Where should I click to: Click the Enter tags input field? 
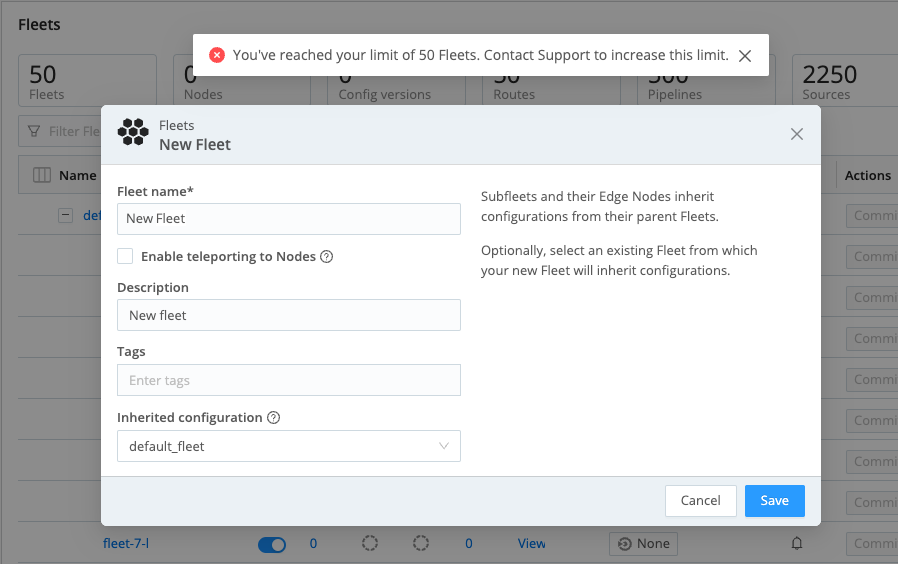tap(288, 380)
